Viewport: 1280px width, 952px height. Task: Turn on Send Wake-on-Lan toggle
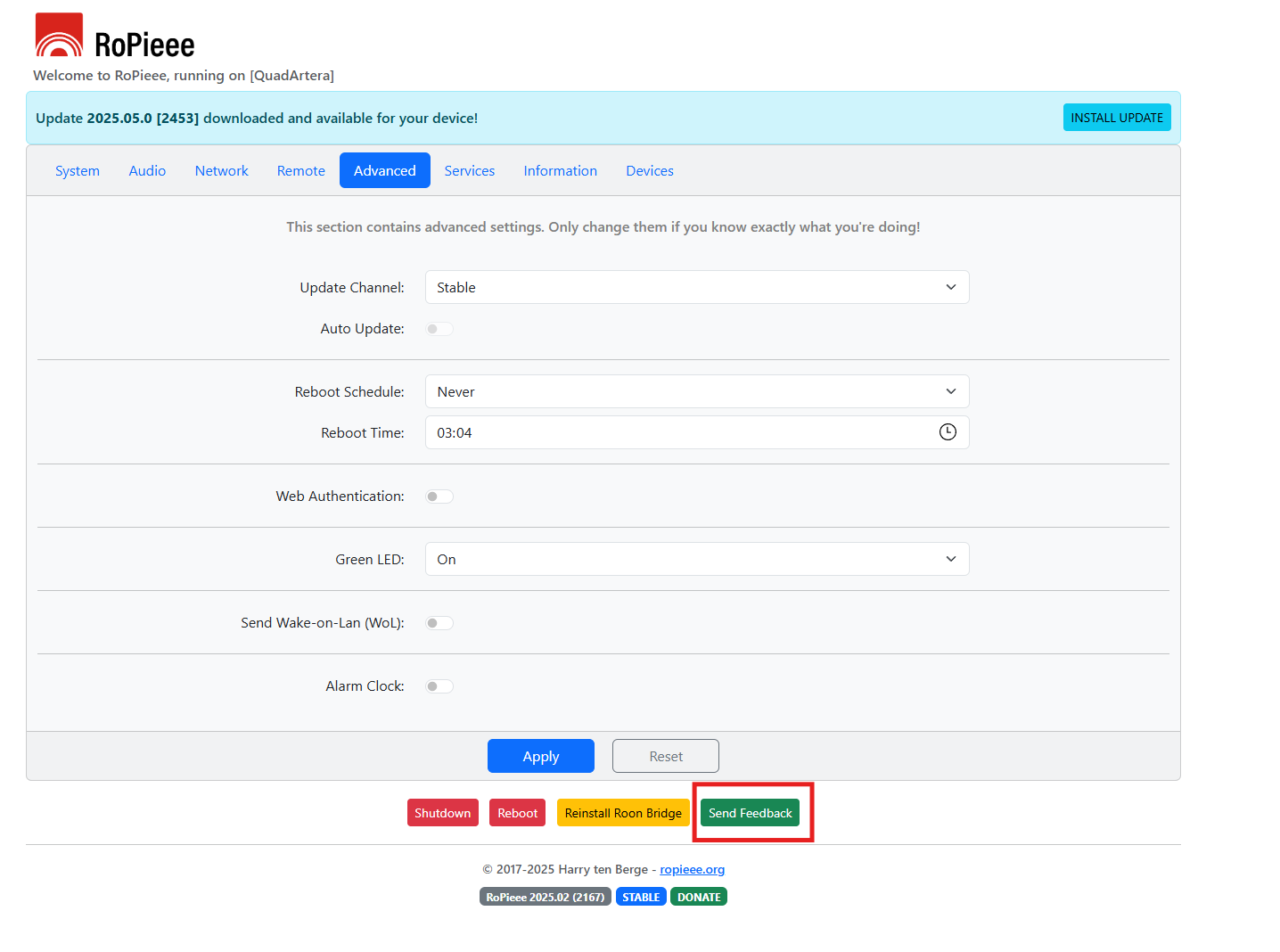click(439, 623)
